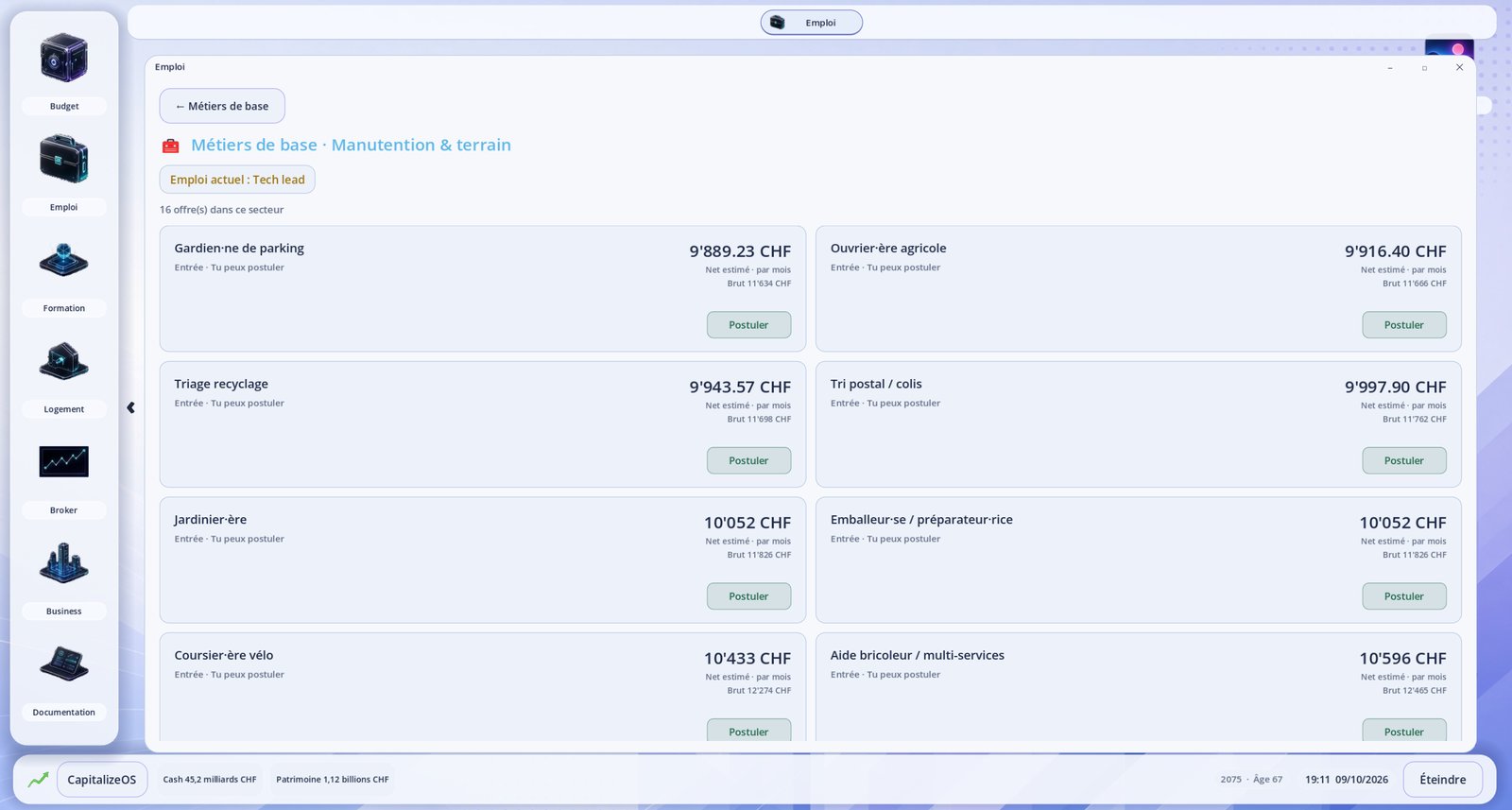
Task: Postuler for Tri postal / colis
Action: (x=1404, y=461)
